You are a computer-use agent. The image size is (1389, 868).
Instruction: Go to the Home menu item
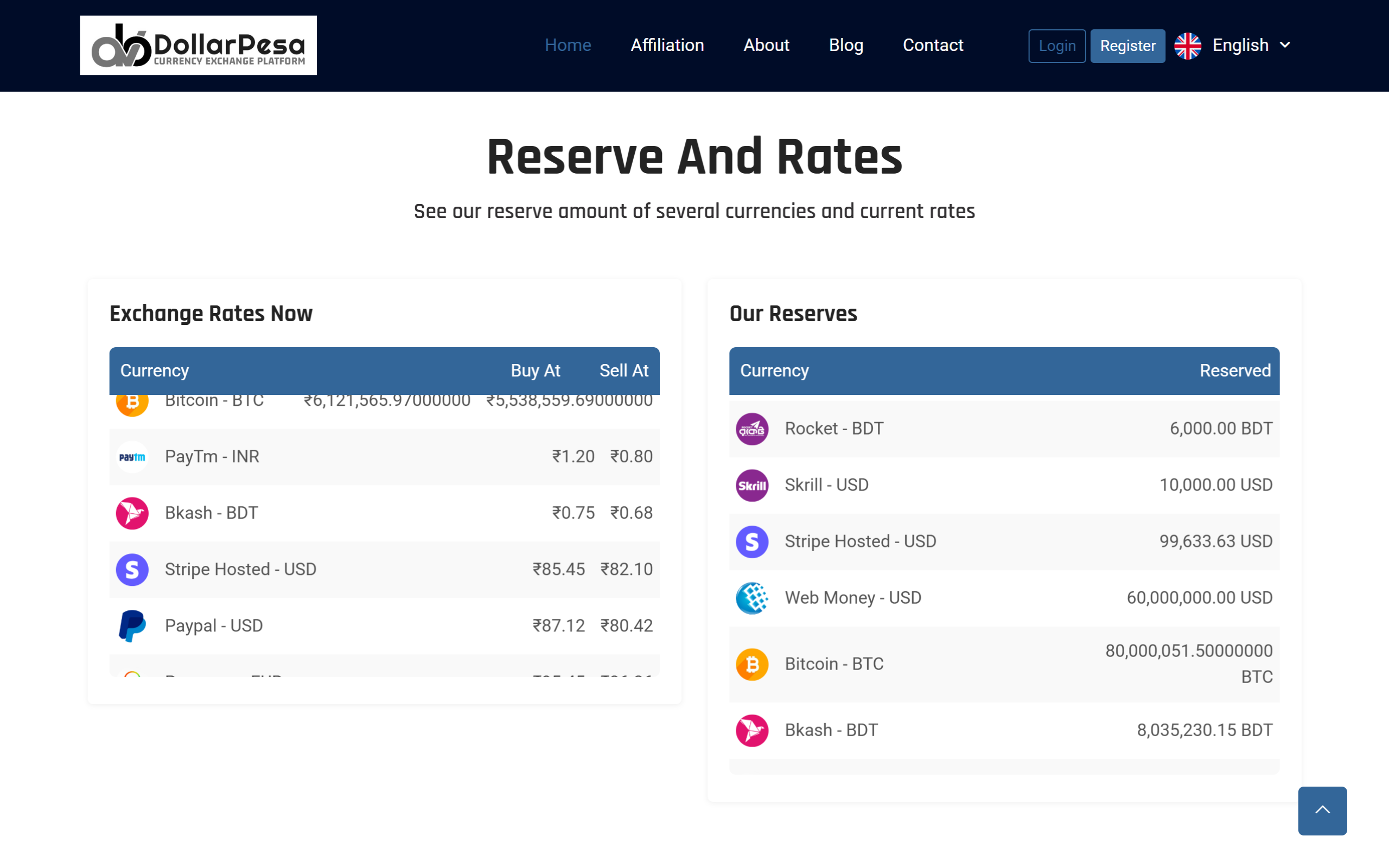(x=568, y=46)
